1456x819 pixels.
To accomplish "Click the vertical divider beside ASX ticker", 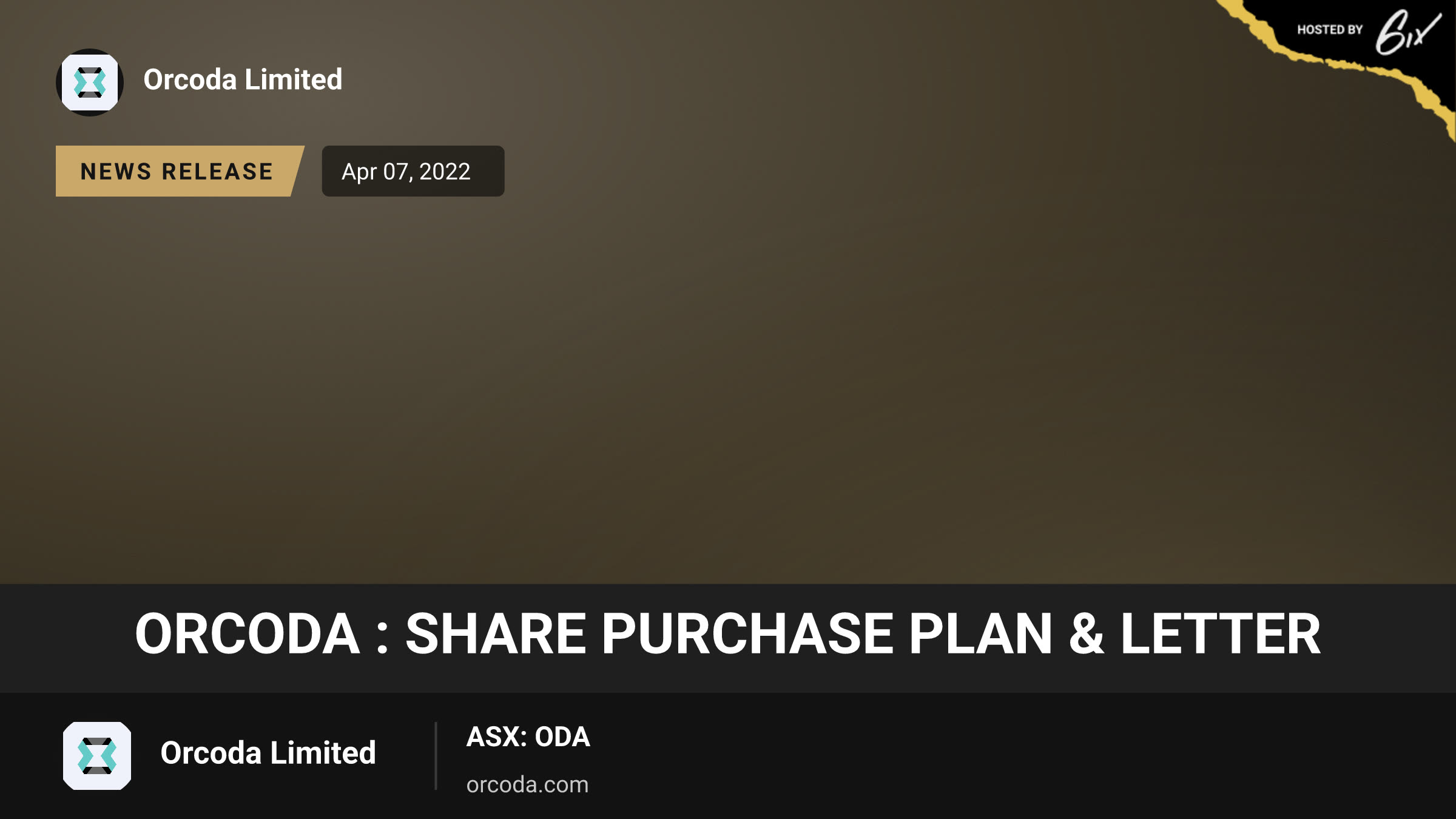I will [436, 756].
